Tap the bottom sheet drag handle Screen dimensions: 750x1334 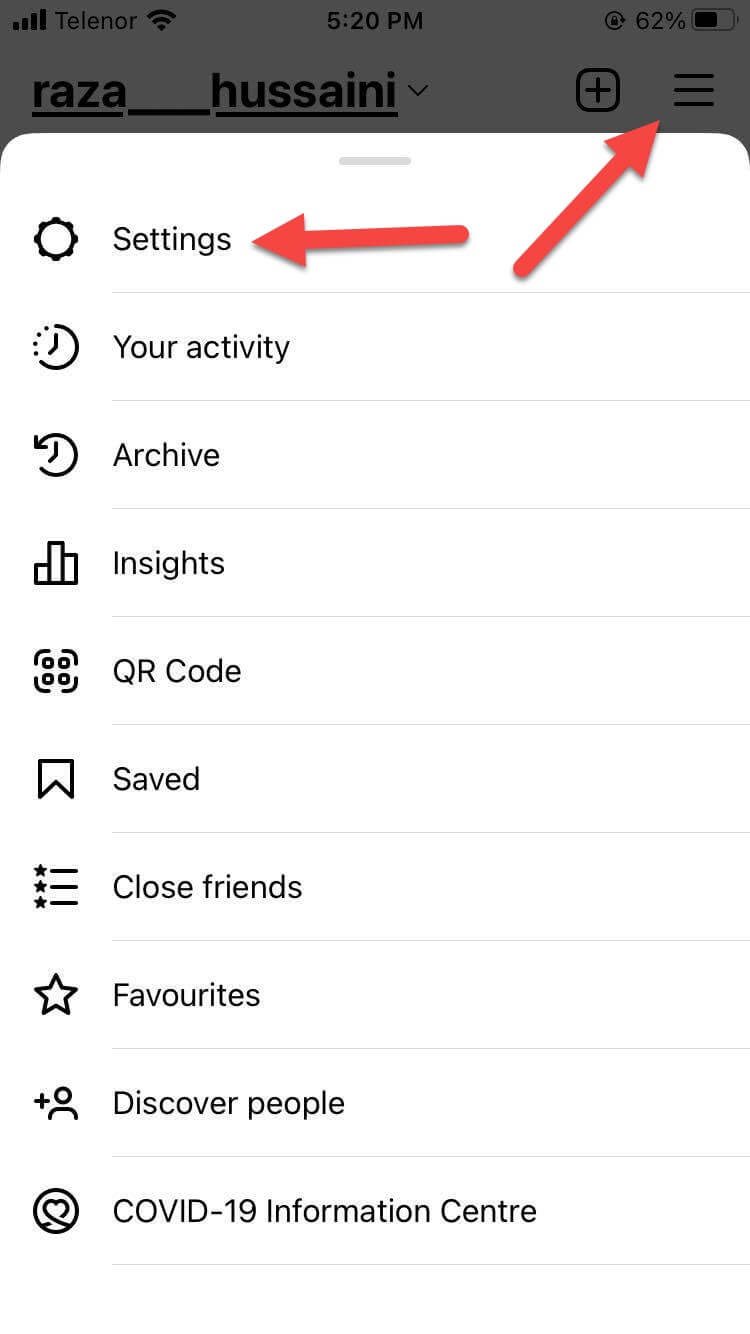tap(375, 161)
